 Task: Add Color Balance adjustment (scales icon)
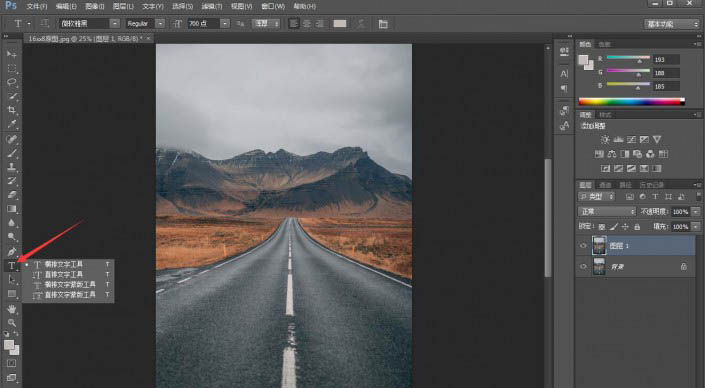[x=611, y=154]
